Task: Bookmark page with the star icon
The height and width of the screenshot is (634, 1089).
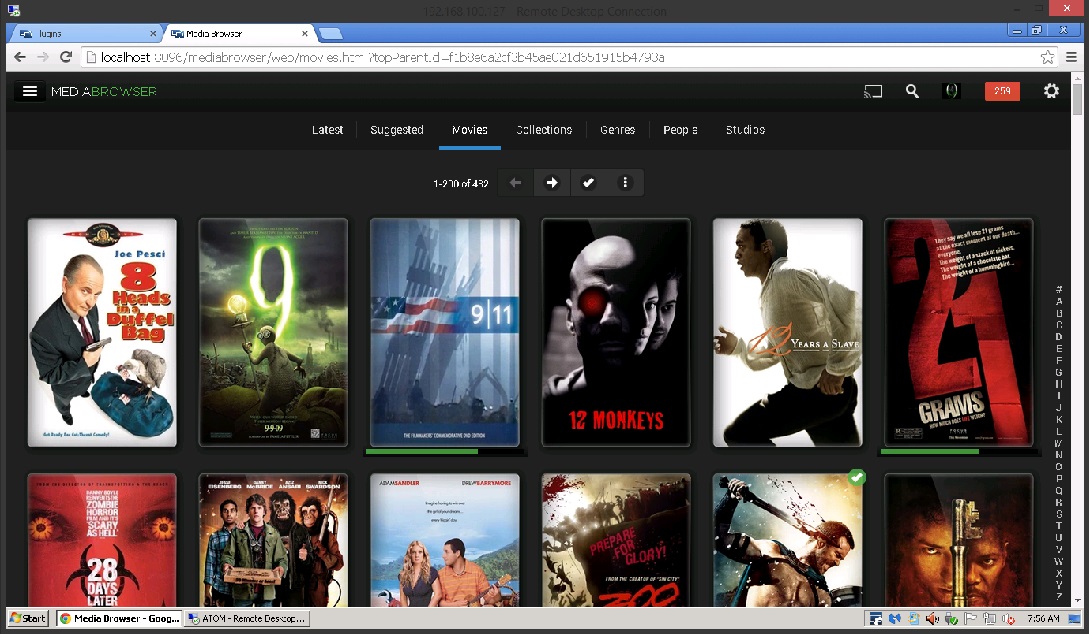Action: tap(1047, 57)
